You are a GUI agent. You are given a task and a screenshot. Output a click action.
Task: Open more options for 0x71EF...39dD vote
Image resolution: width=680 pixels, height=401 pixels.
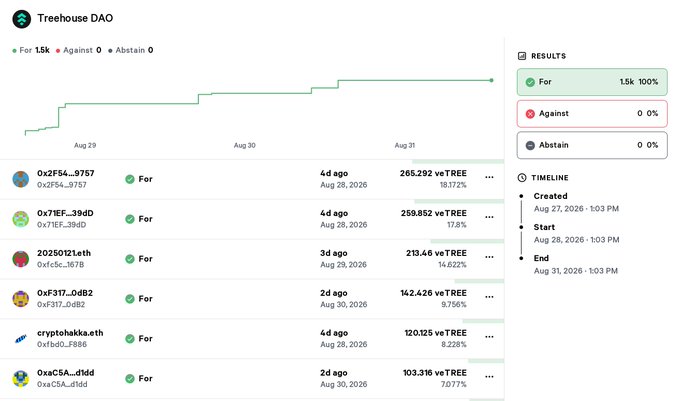coord(489,217)
